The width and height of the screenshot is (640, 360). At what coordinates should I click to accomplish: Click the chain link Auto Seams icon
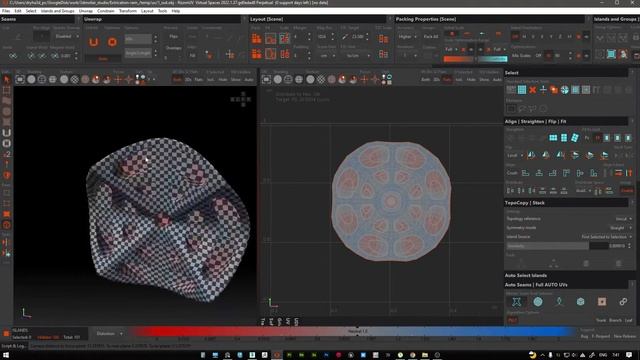pos(623,302)
